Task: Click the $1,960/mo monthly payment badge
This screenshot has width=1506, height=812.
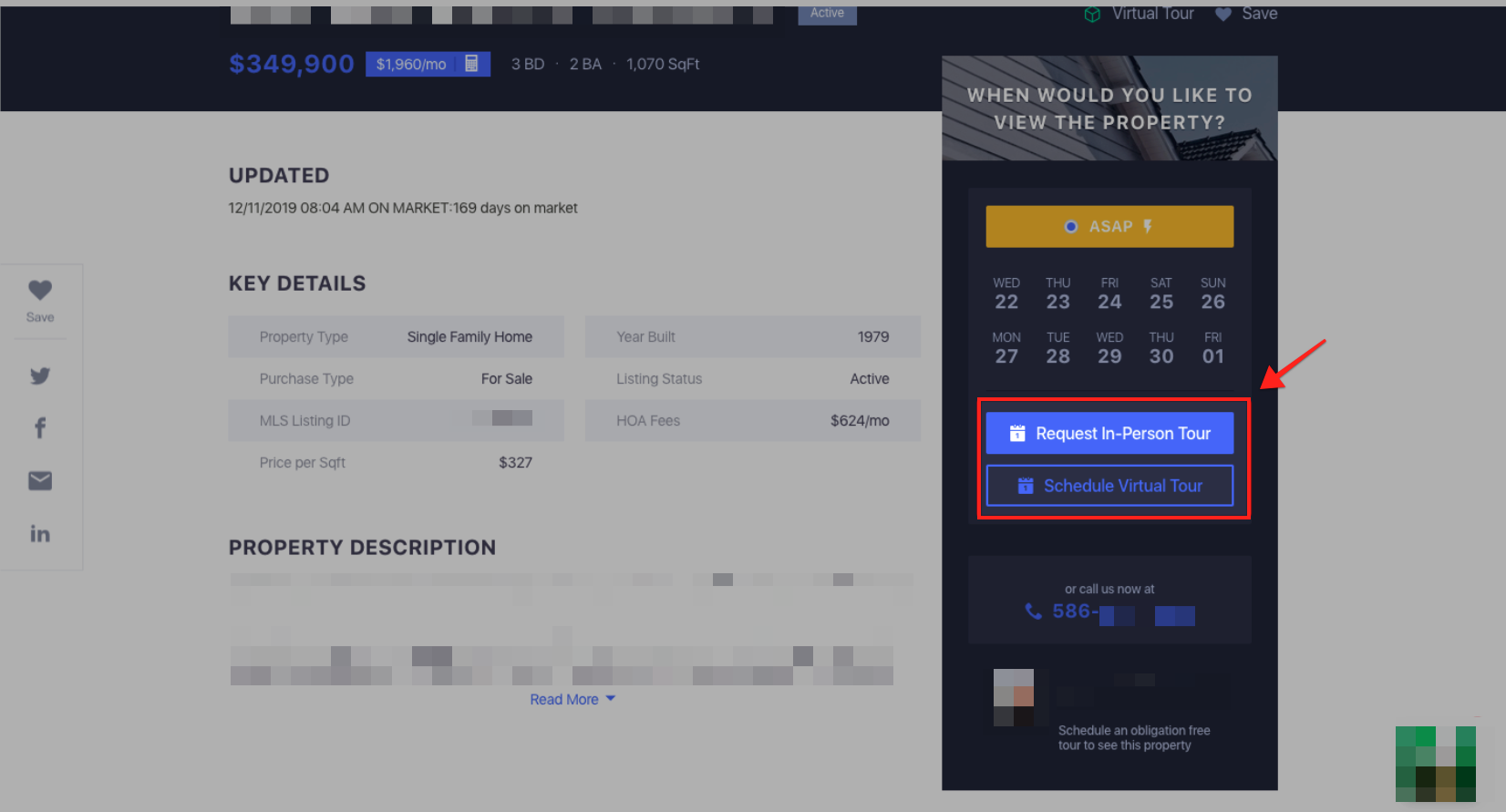Action: 412,64
